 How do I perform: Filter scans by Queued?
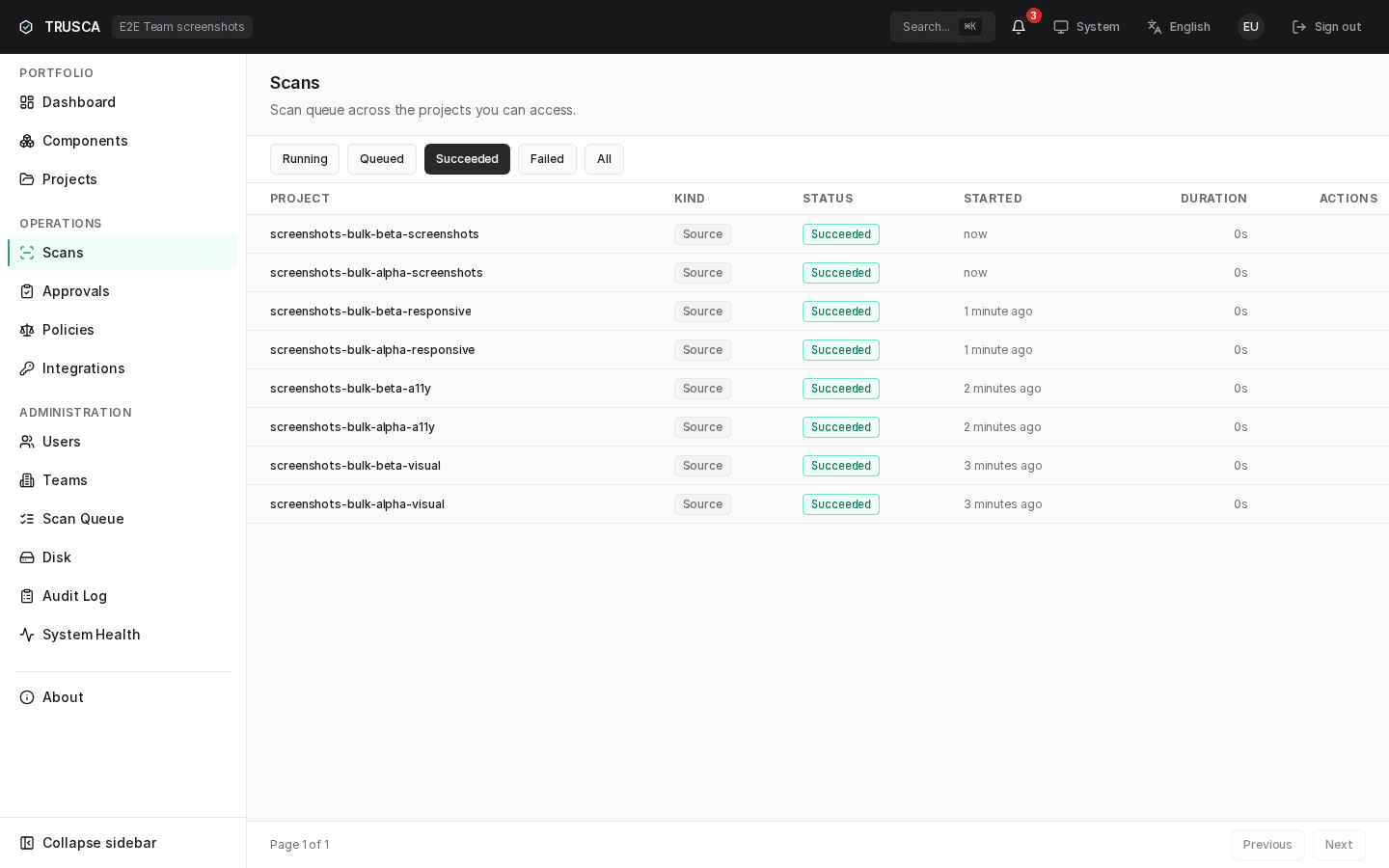(382, 159)
